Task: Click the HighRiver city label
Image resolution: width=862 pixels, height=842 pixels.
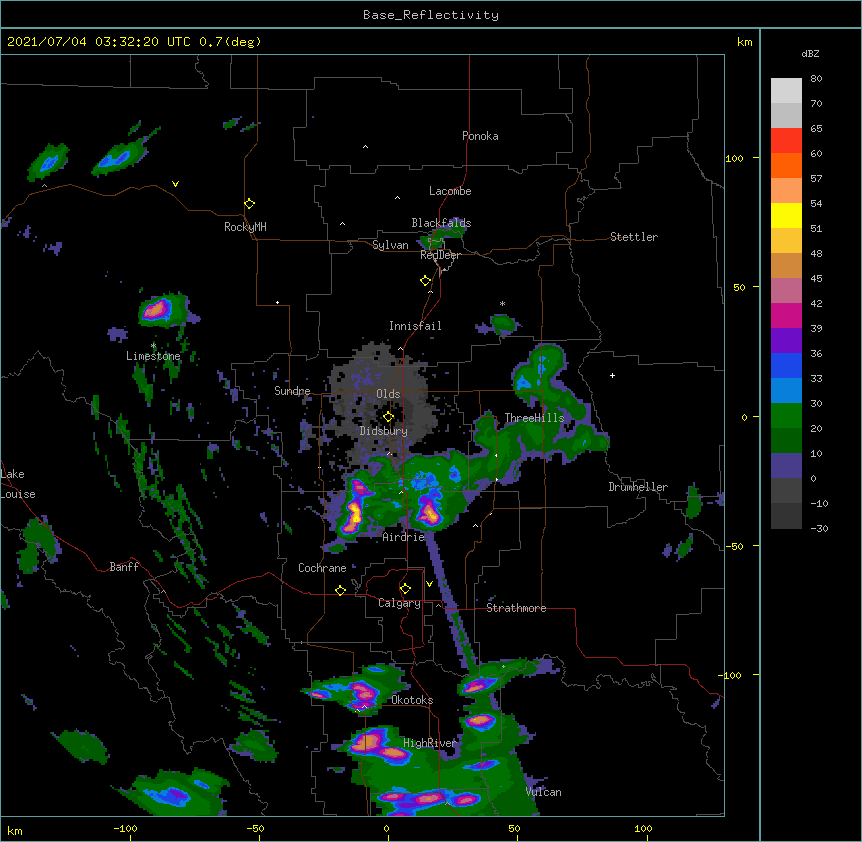Action: (430, 743)
